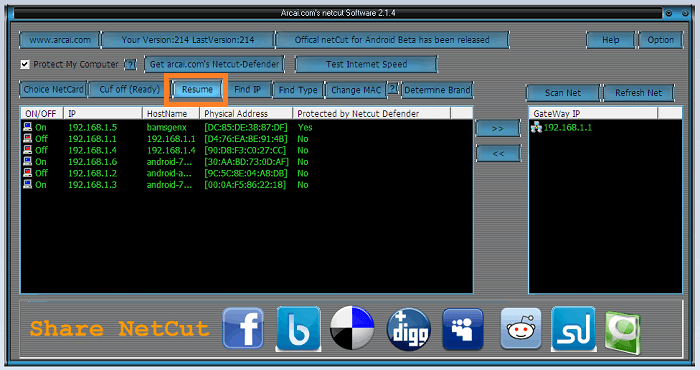The width and height of the screenshot is (700, 370).
Task: Click computer icon for 192.168.1.4 row
Action: pyautogui.click(x=28, y=150)
